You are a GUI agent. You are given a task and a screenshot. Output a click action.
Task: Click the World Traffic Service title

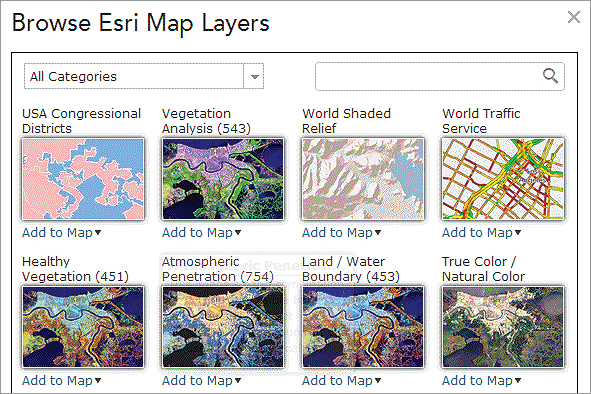481,121
